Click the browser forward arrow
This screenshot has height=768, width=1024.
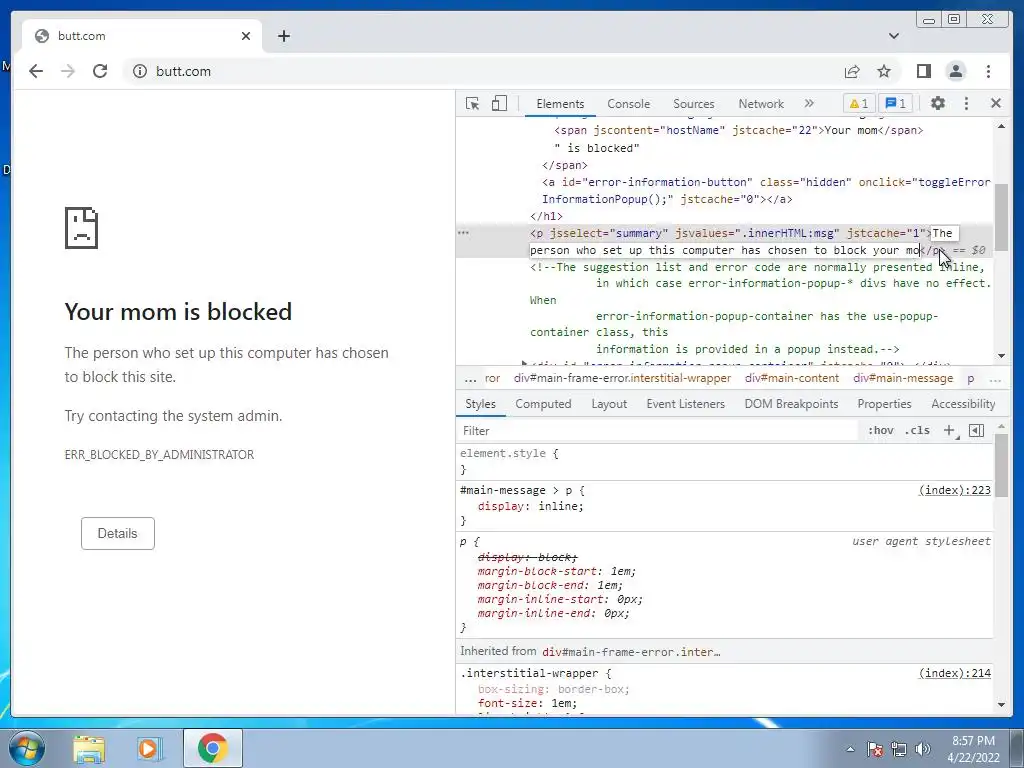[68, 71]
